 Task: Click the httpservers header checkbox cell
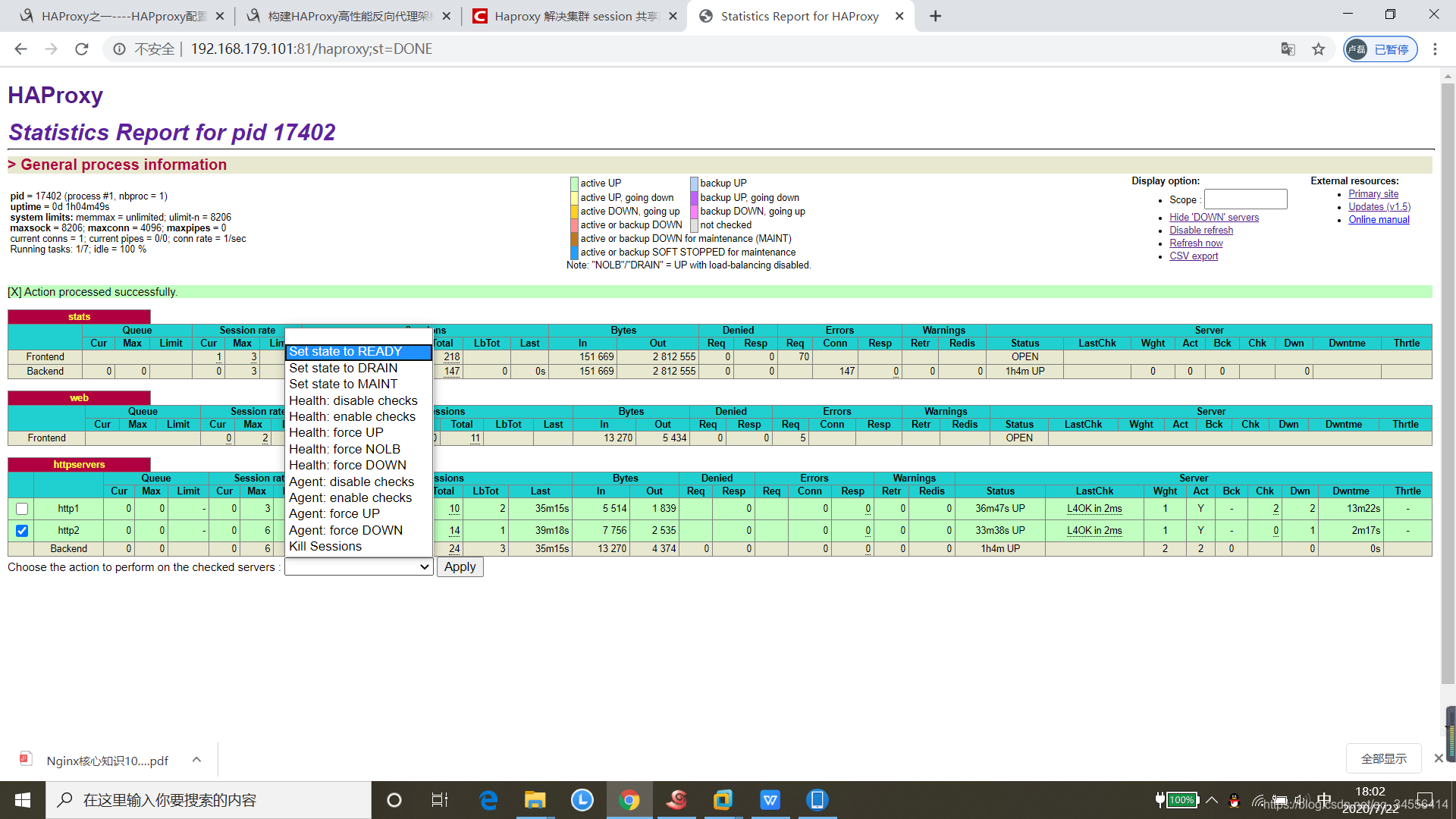(20, 485)
